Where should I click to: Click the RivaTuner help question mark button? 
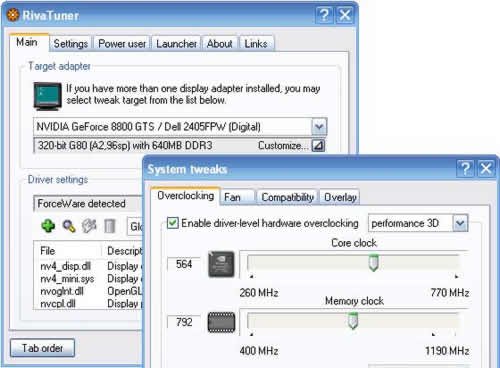pyautogui.click(x=324, y=15)
